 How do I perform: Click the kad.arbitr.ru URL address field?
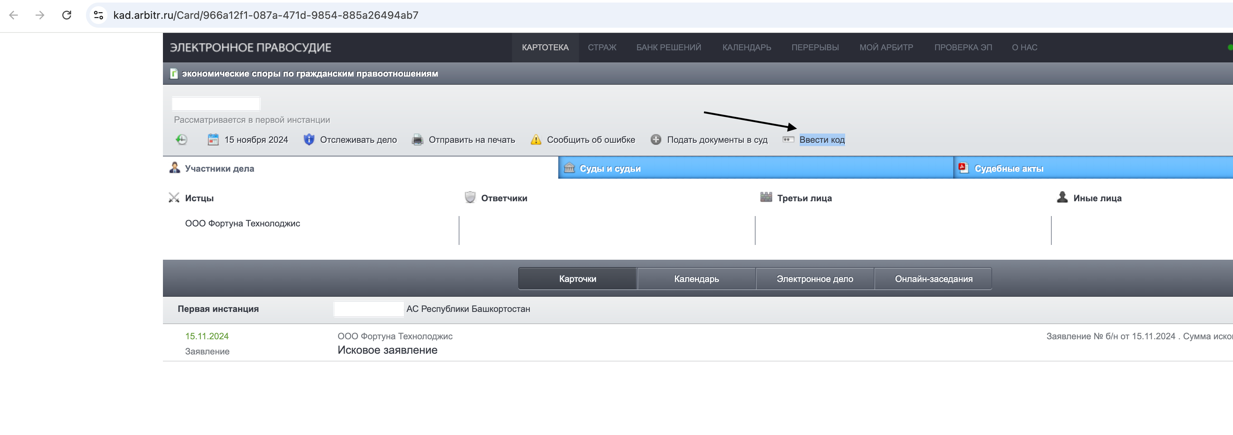click(x=266, y=15)
